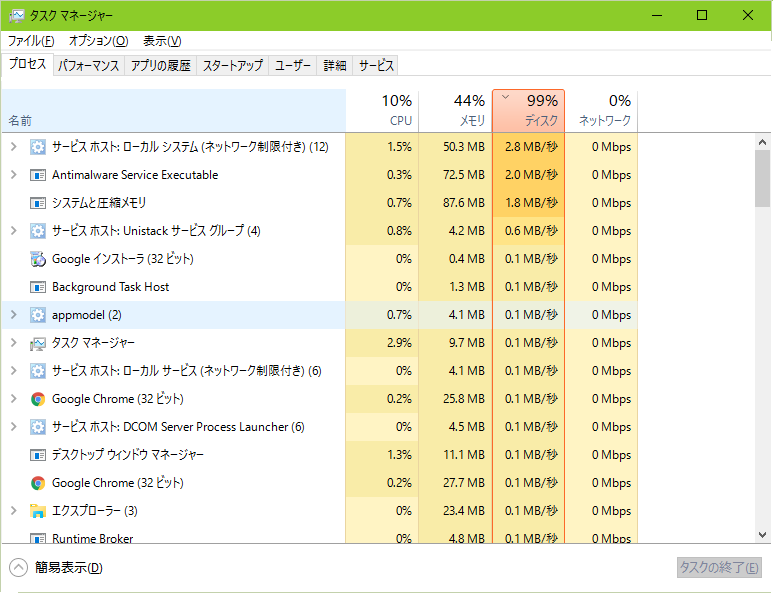Click the Chrome icon with 25.8 MB memory
The height and width of the screenshot is (593, 773).
38,399
